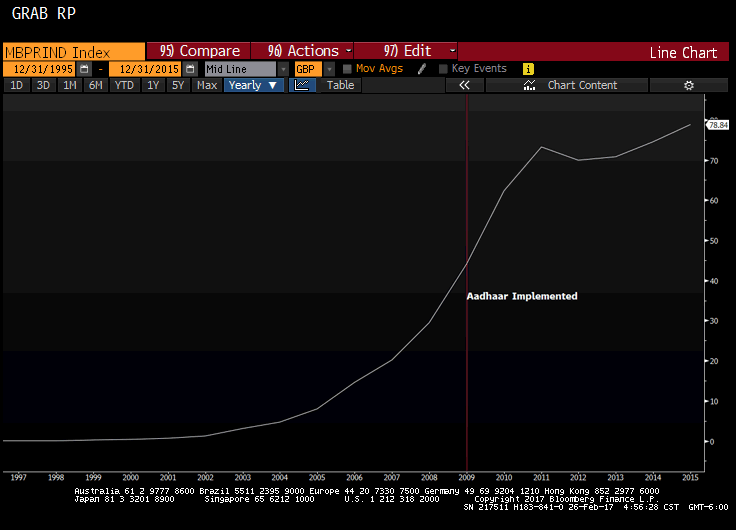Click the yellow info icon
The image size is (736, 530).
pyautogui.click(x=528, y=69)
